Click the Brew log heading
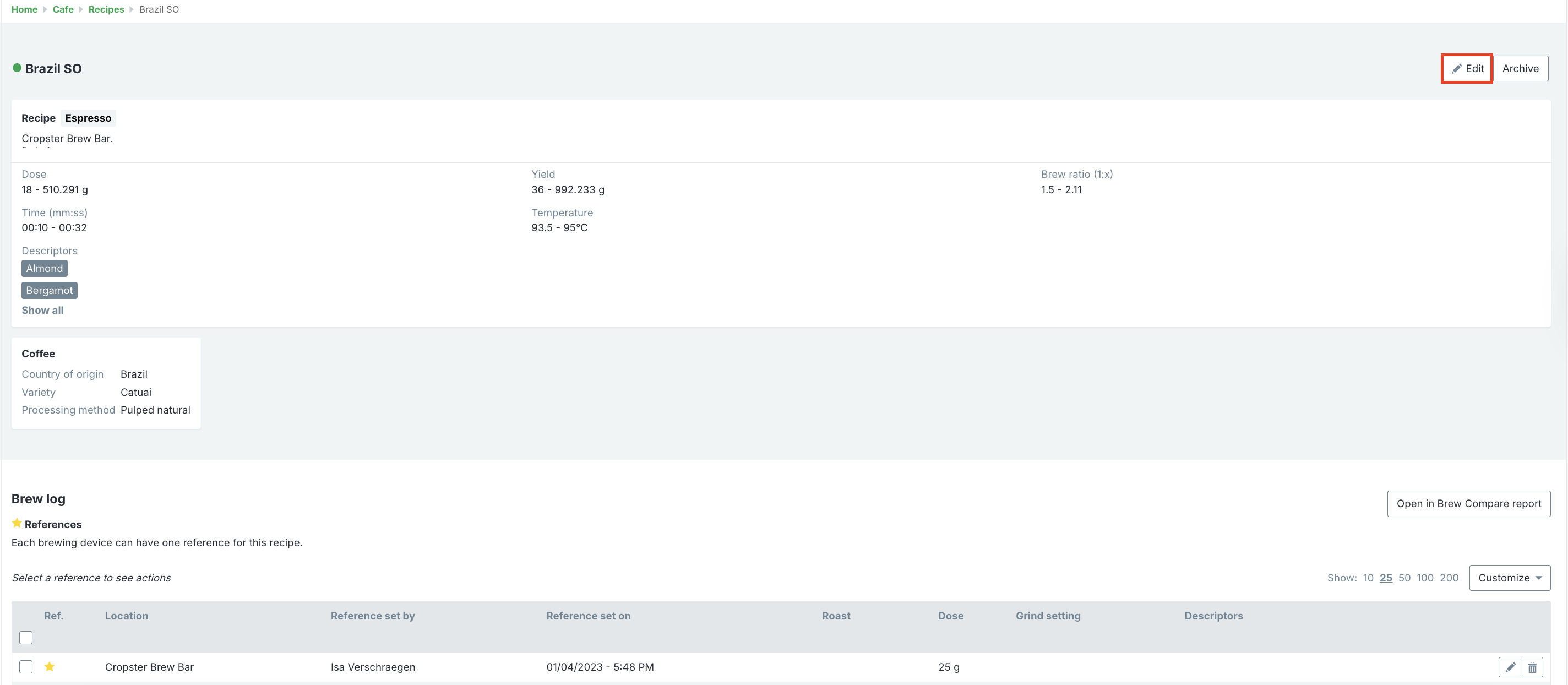Image resolution: width=1568 pixels, height=685 pixels. click(39, 499)
